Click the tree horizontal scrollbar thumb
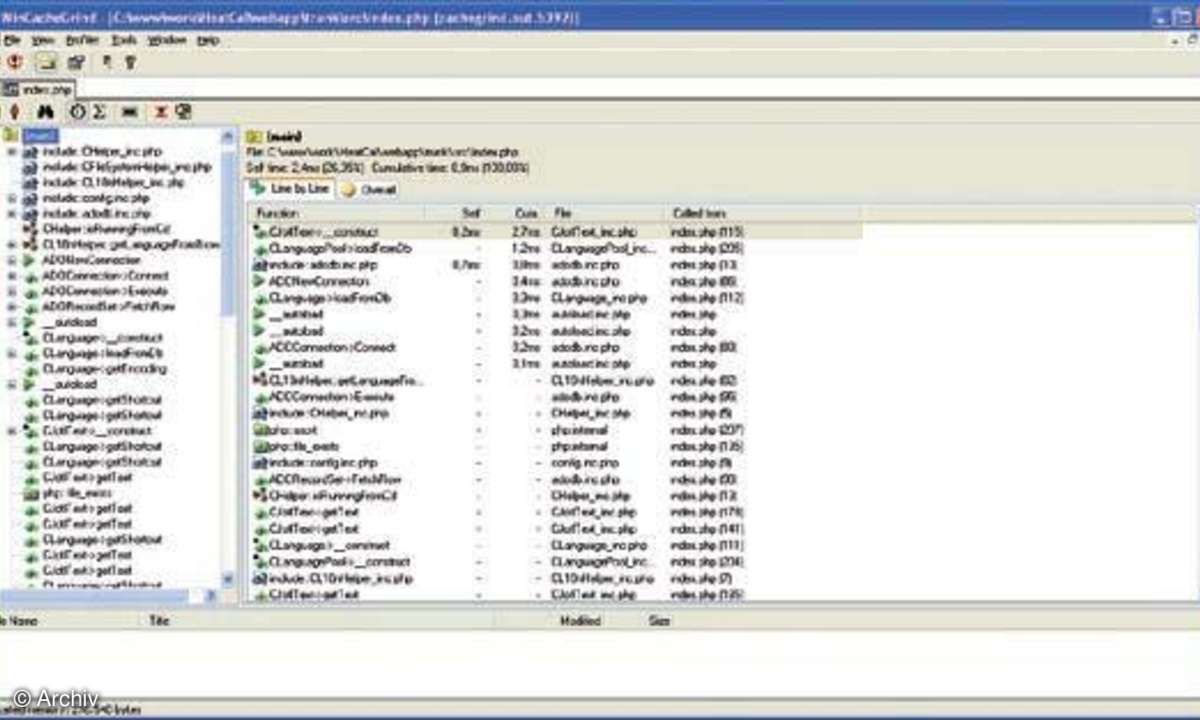The height and width of the screenshot is (720, 1200). pos(95,596)
